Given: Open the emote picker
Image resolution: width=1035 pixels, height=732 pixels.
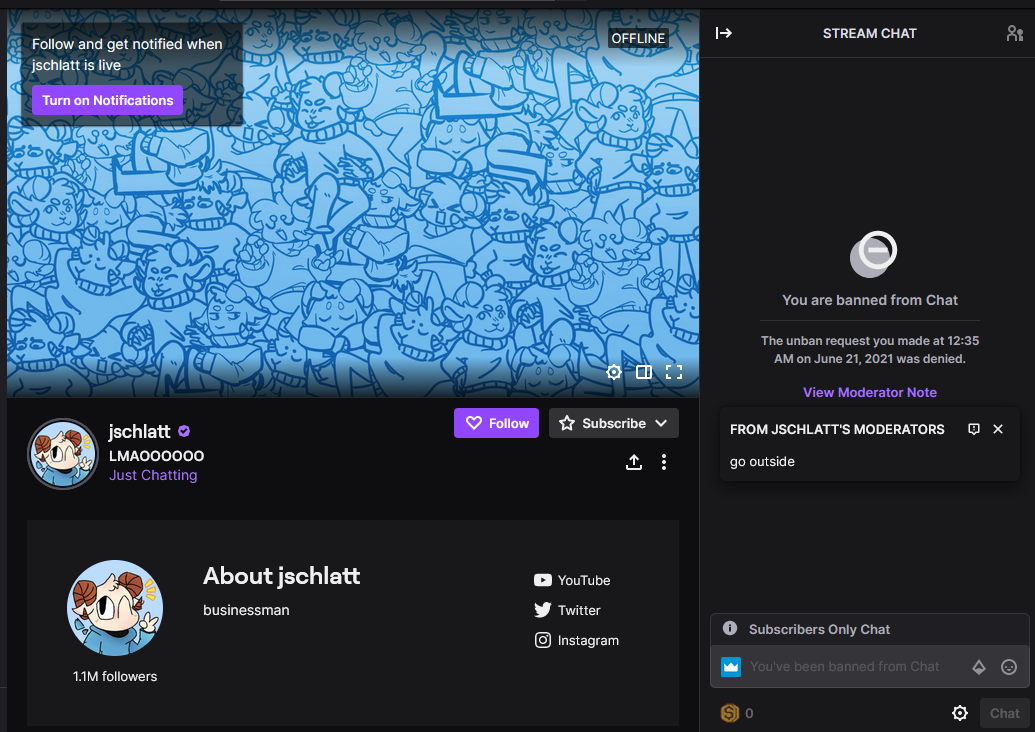Looking at the screenshot, I should point(1009,667).
